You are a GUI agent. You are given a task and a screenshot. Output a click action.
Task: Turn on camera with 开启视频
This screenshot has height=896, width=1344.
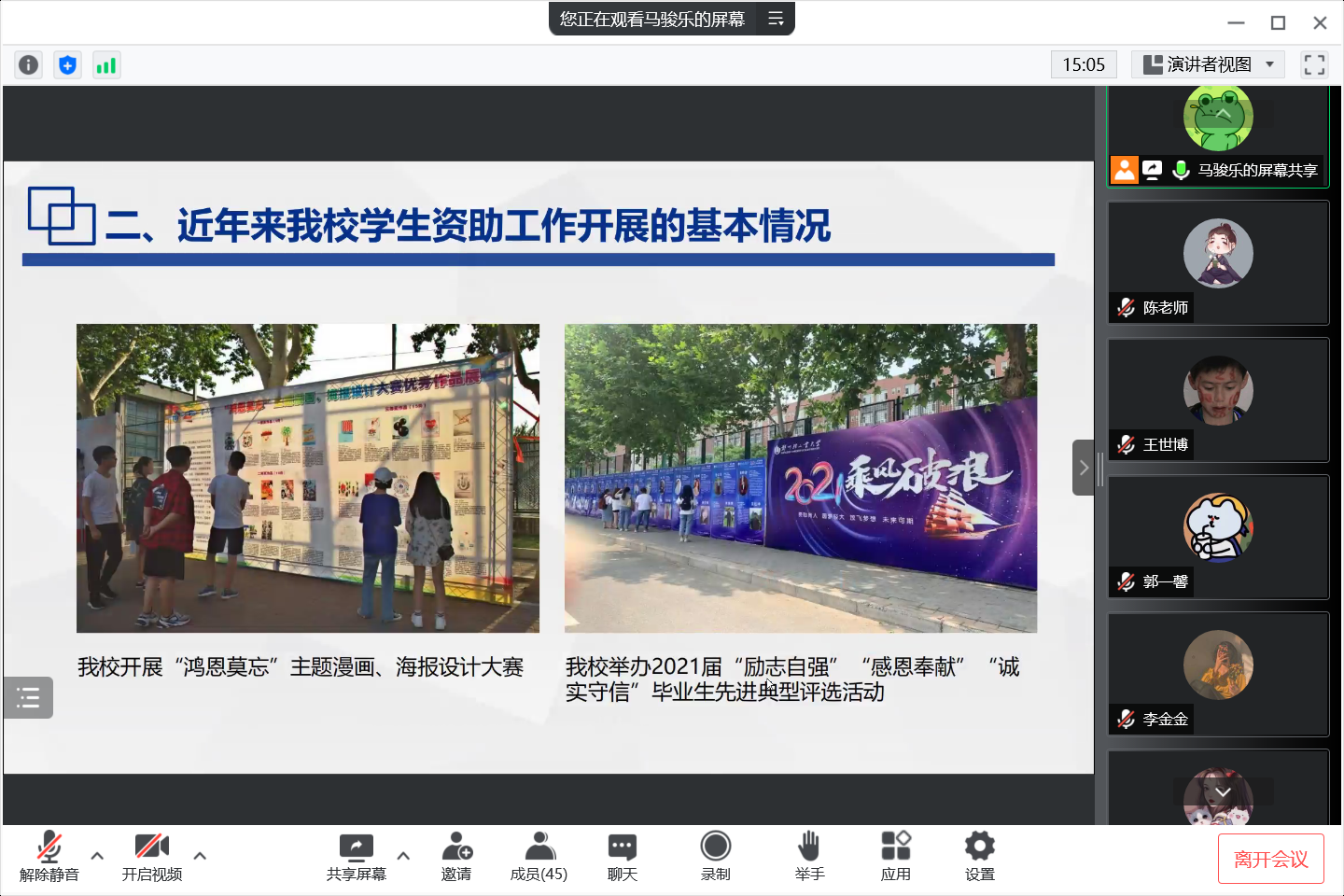(152, 856)
